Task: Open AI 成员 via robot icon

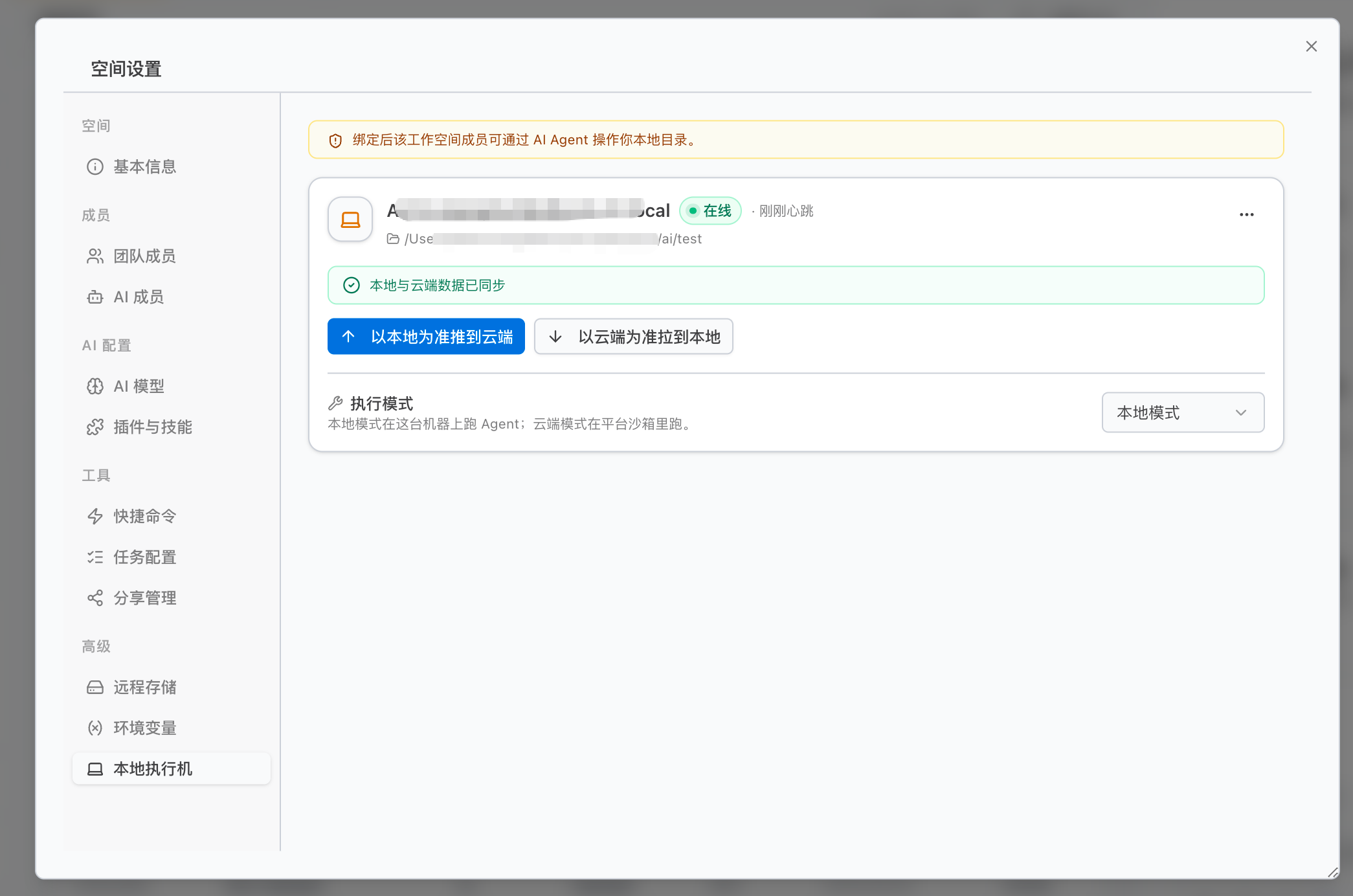Action: click(96, 297)
